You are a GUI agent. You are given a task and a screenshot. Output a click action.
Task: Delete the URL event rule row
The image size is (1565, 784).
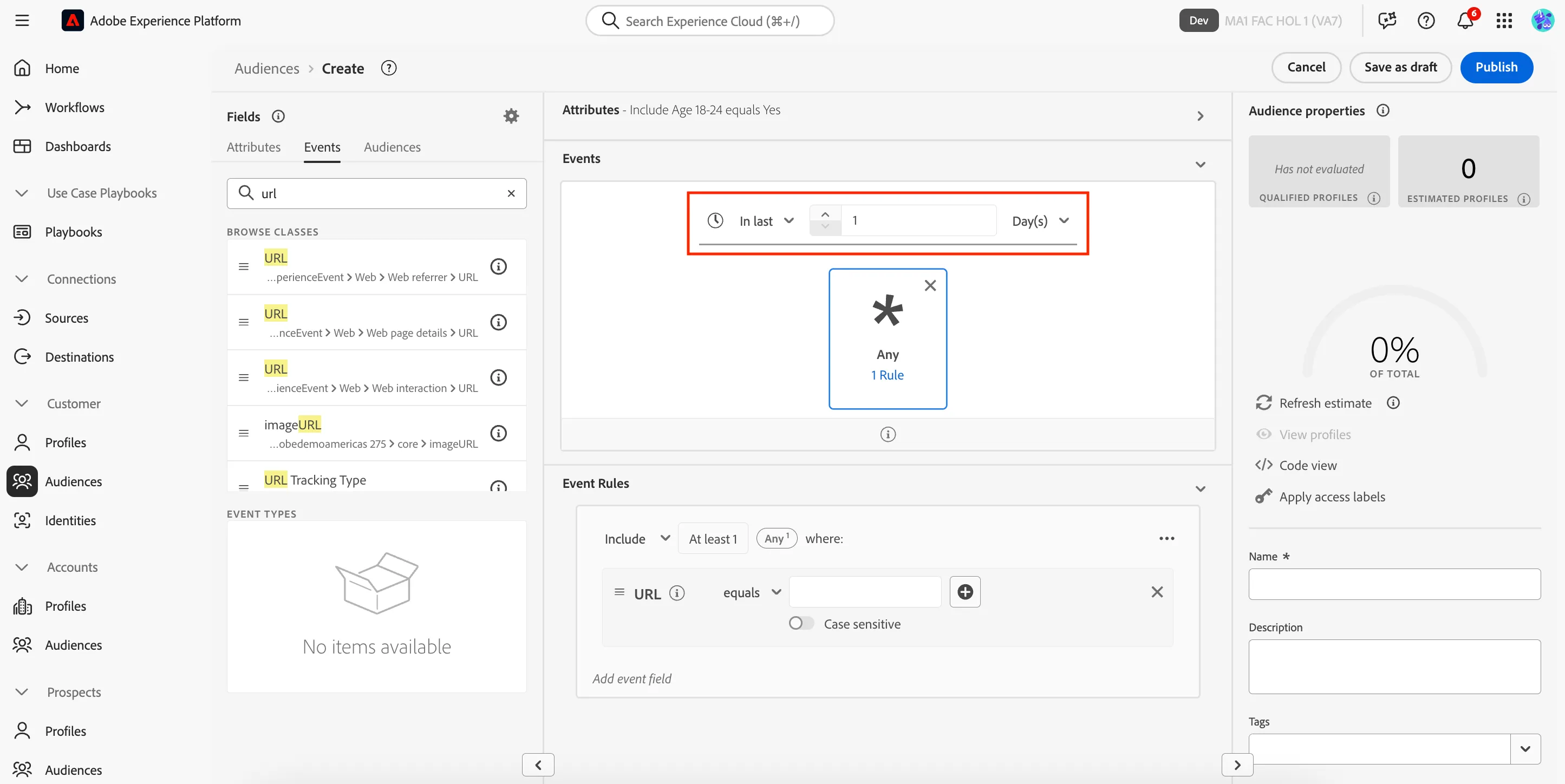[x=1157, y=592]
